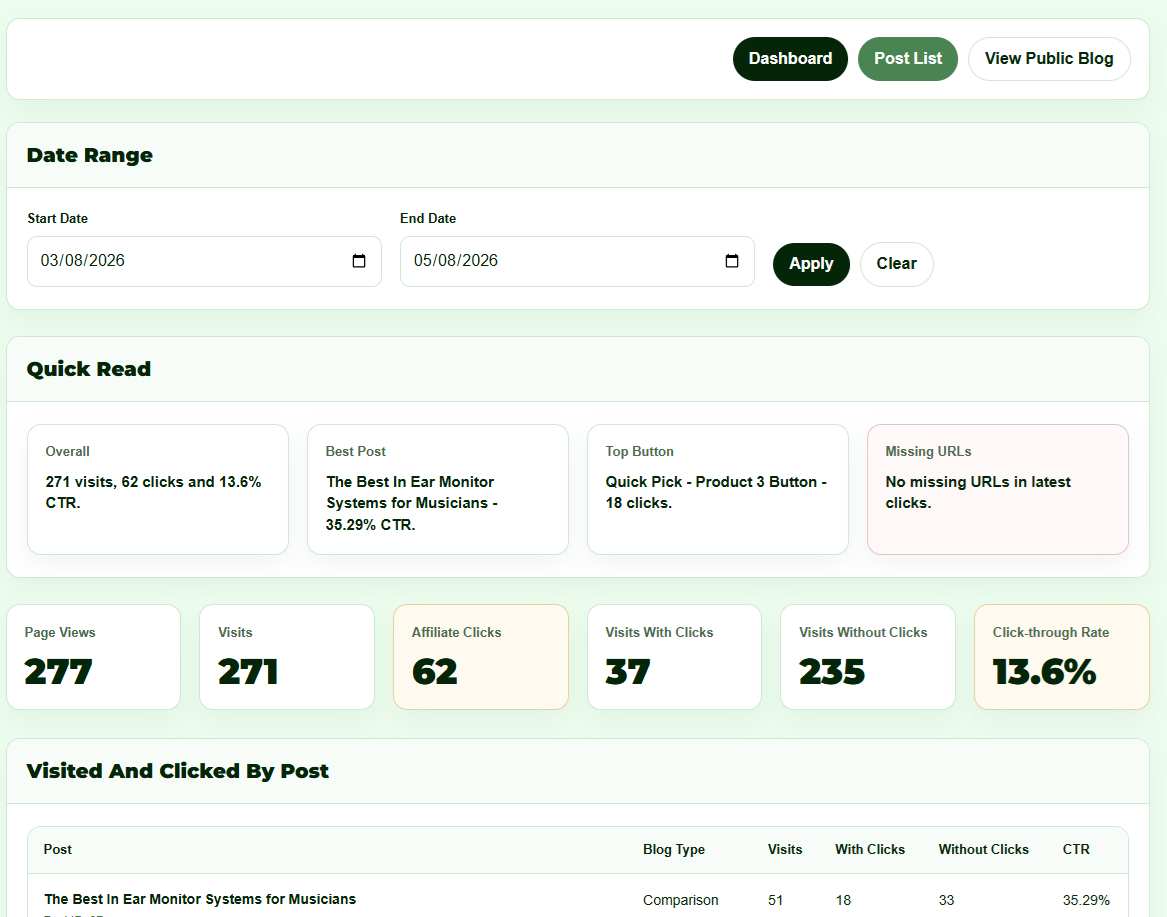The image size is (1167, 917).
Task: Go to the Dashboard page
Action: point(790,59)
